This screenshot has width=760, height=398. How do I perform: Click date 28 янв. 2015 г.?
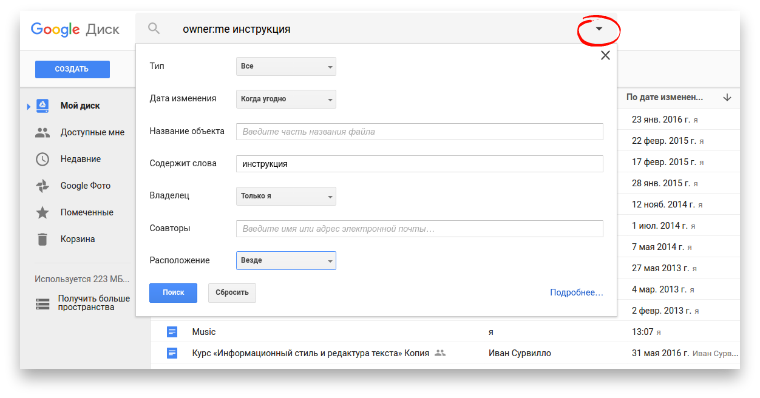[661, 183]
